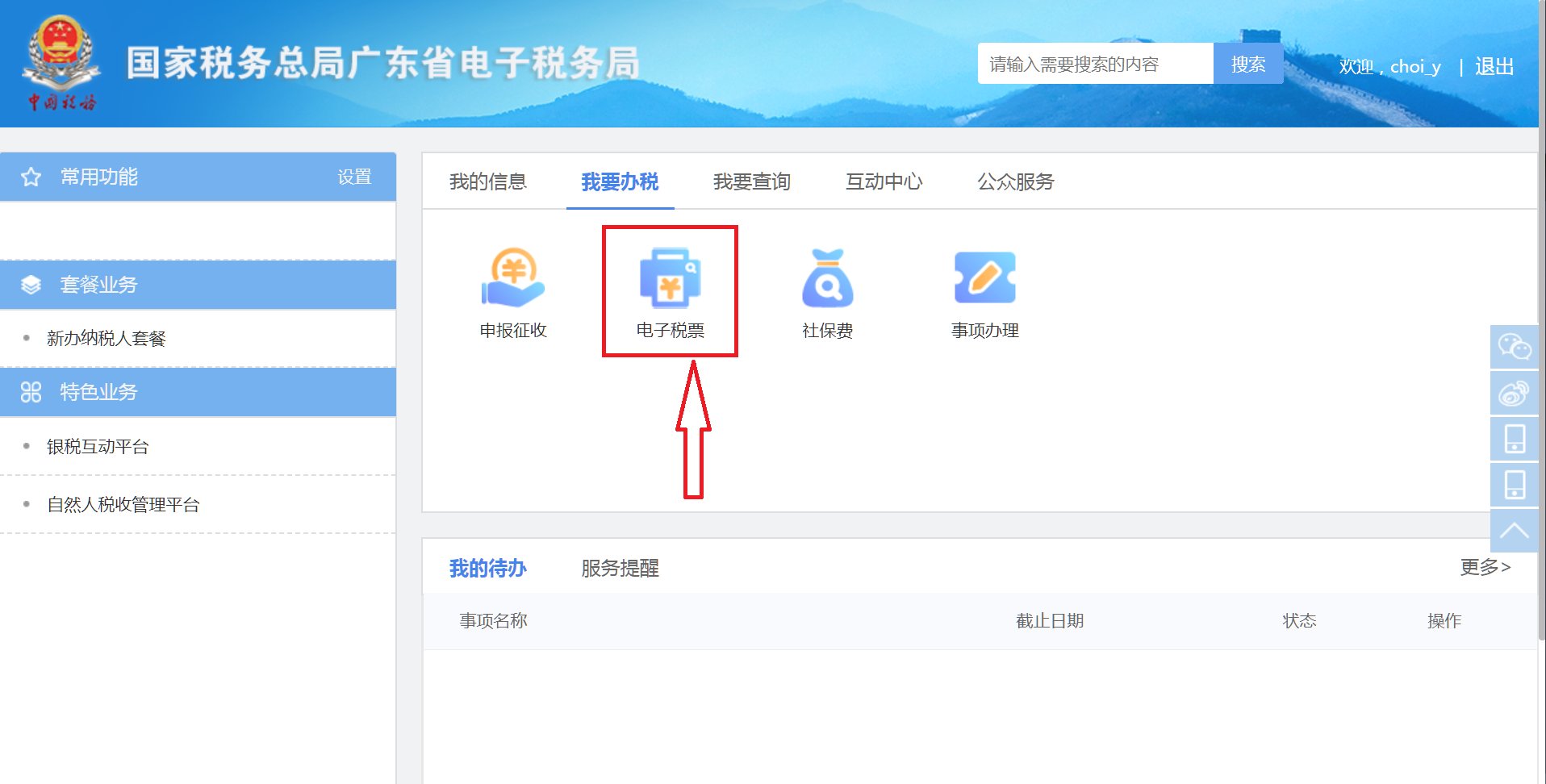
Task: Open the WeChat share icon on right sidebar
Action: pos(1515,348)
